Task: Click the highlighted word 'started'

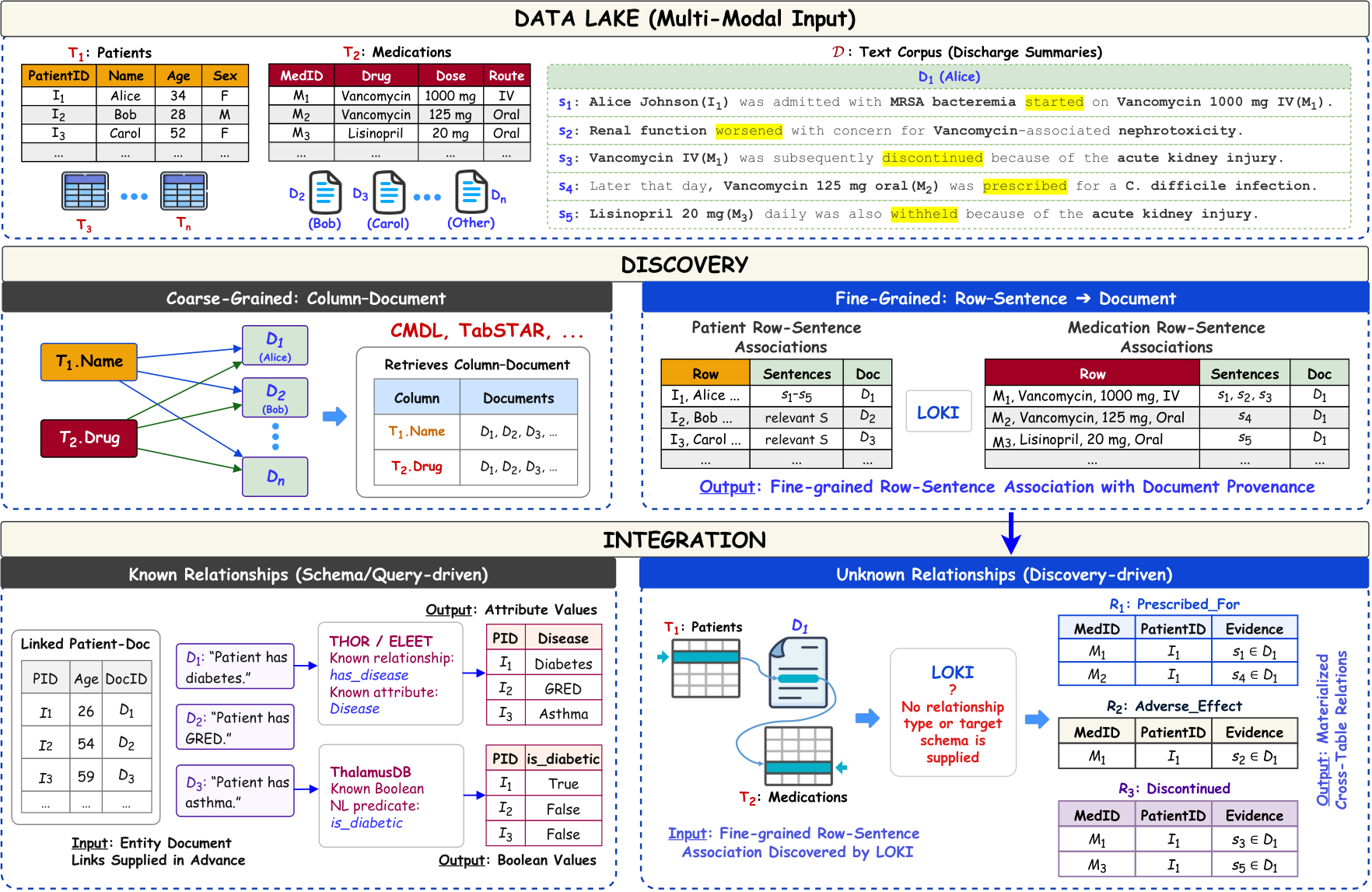Action: (1054, 102)
